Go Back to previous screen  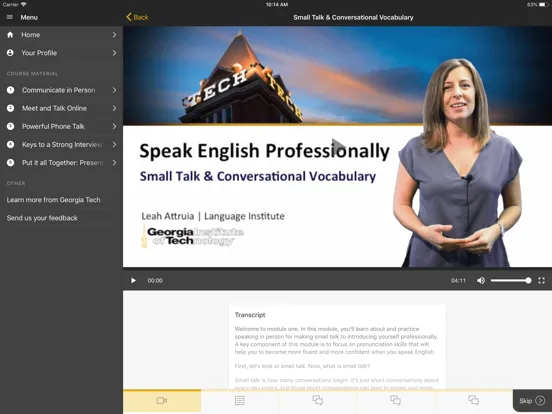137,17
